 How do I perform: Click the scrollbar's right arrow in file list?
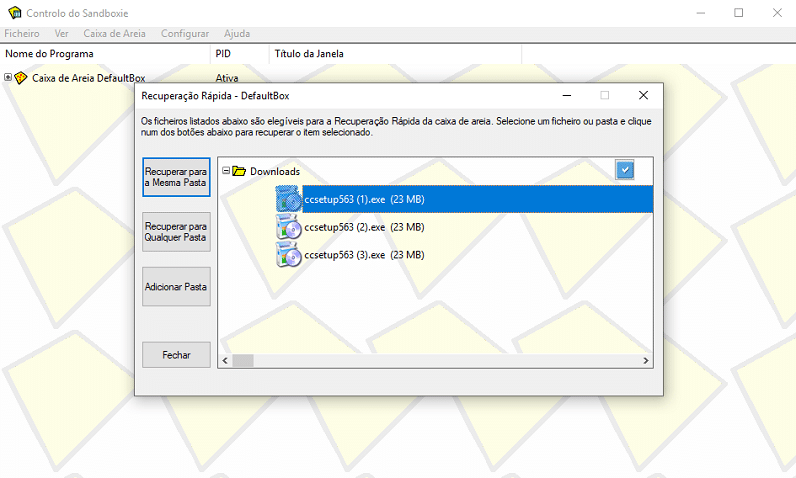coord(646,360)
